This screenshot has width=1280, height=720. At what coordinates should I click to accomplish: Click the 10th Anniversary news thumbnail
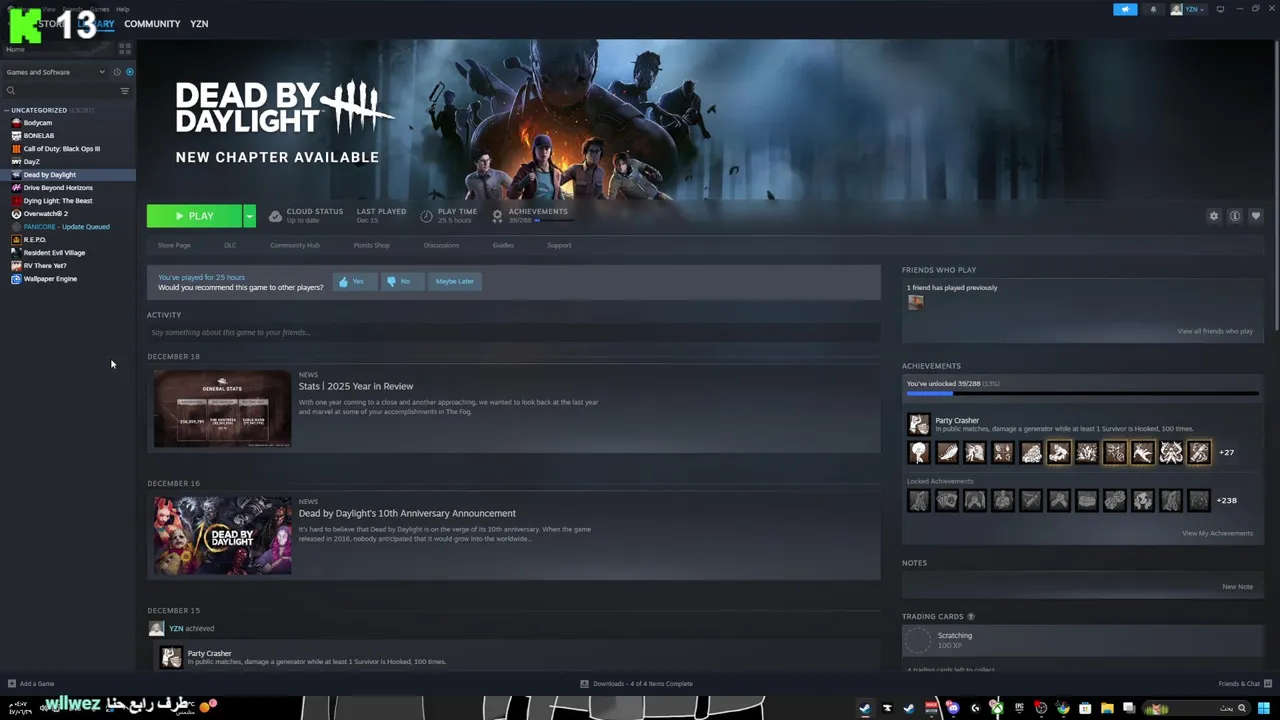click(222, 535)
